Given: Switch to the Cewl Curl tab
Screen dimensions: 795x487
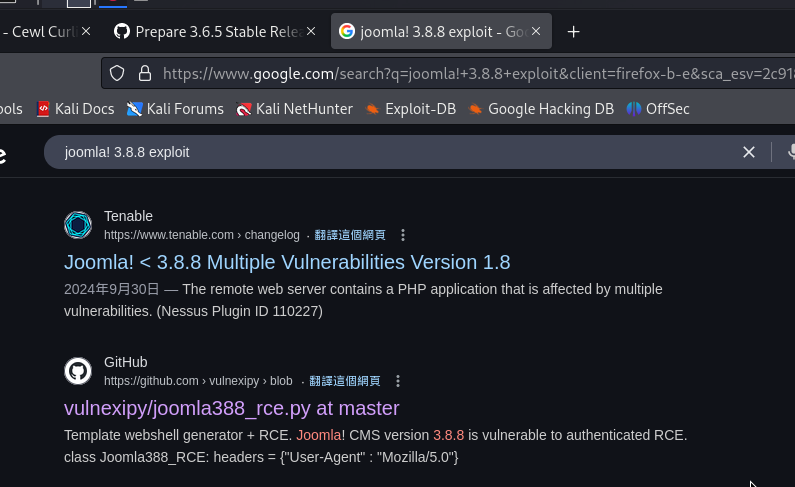Looking at the screenshot, I should 40,32.
